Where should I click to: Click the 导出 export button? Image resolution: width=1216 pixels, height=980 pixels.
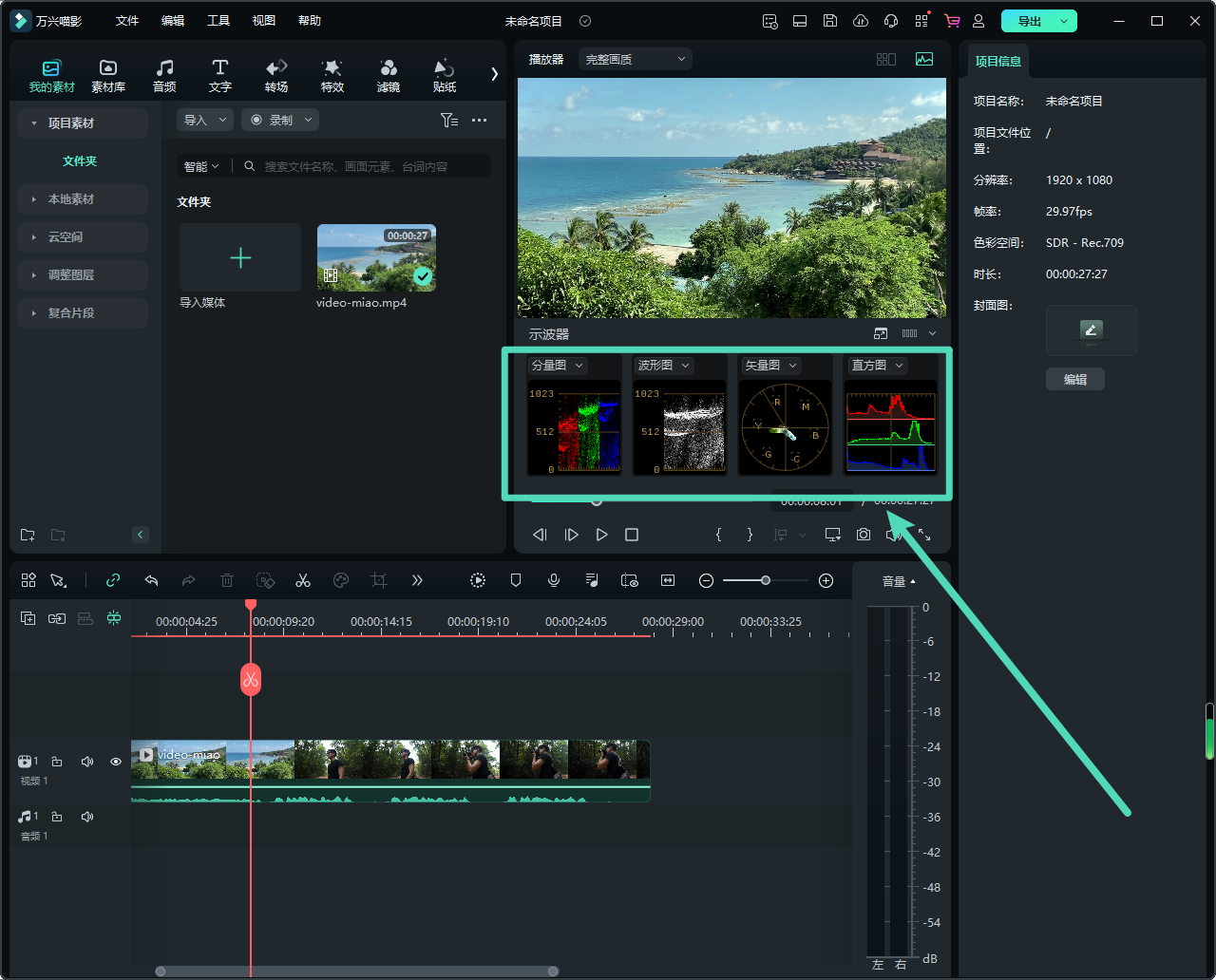1029,21
